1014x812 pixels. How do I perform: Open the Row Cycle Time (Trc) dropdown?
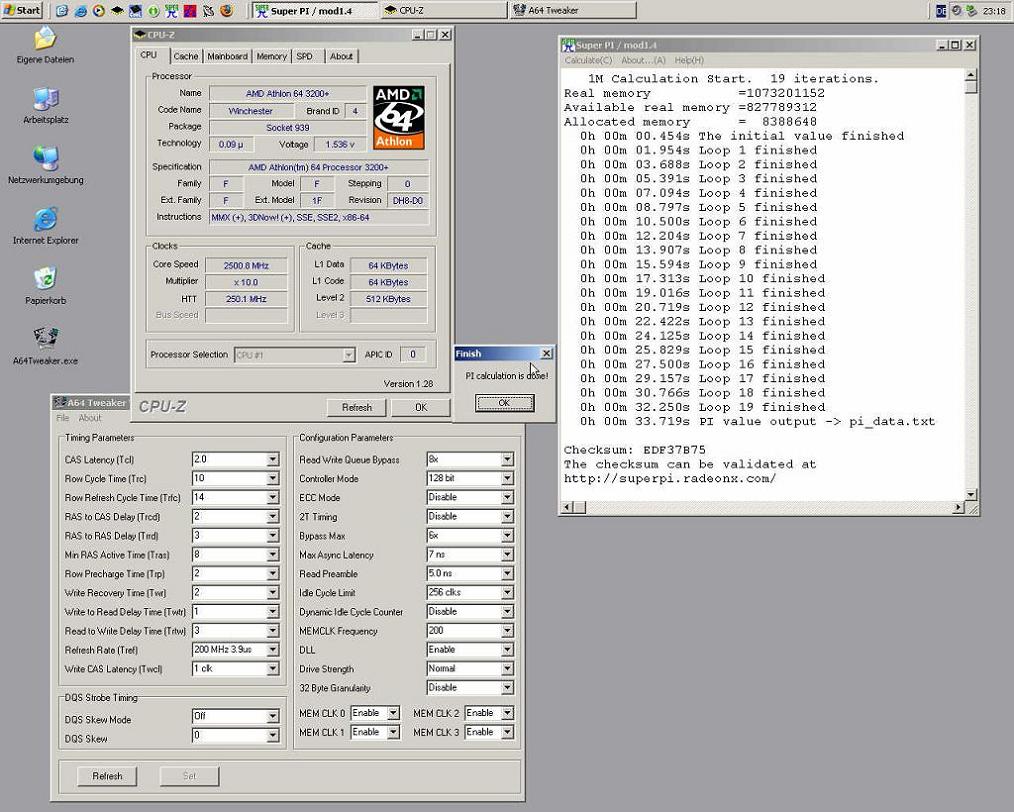[273, 478]
